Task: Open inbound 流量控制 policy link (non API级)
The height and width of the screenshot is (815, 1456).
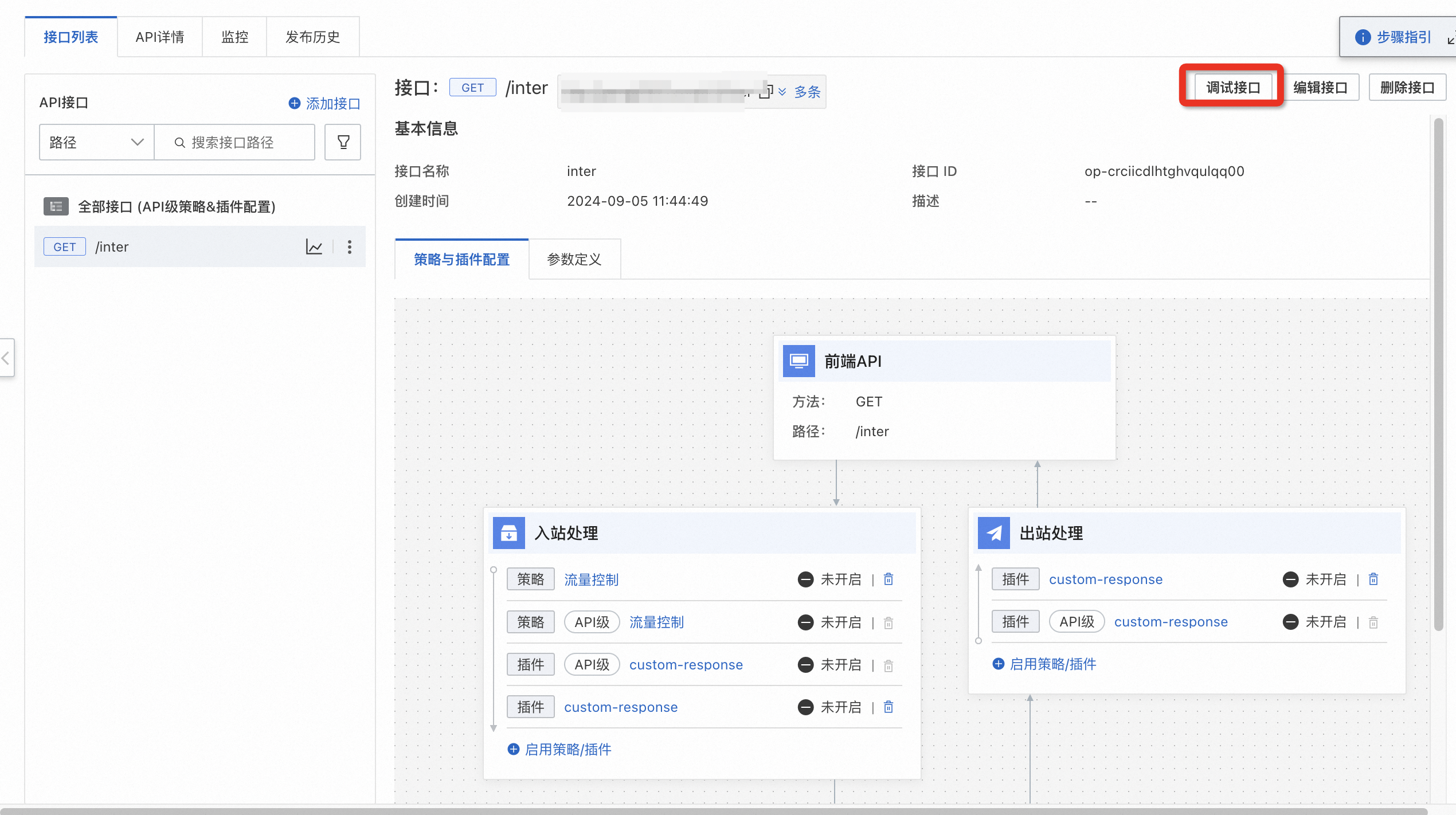Action: 592,579
